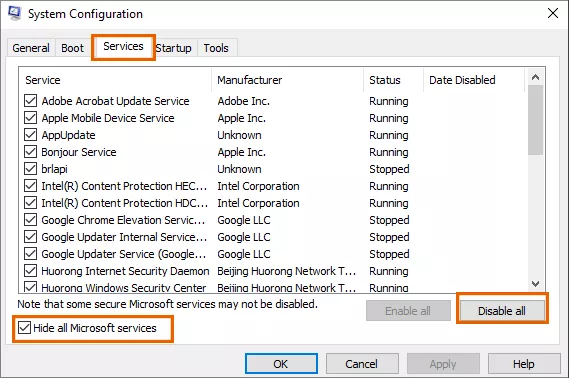The image size is (569, 378).
Task: Toggle Hide all Microsoft services checkbox
Action: tap(24, 328)
